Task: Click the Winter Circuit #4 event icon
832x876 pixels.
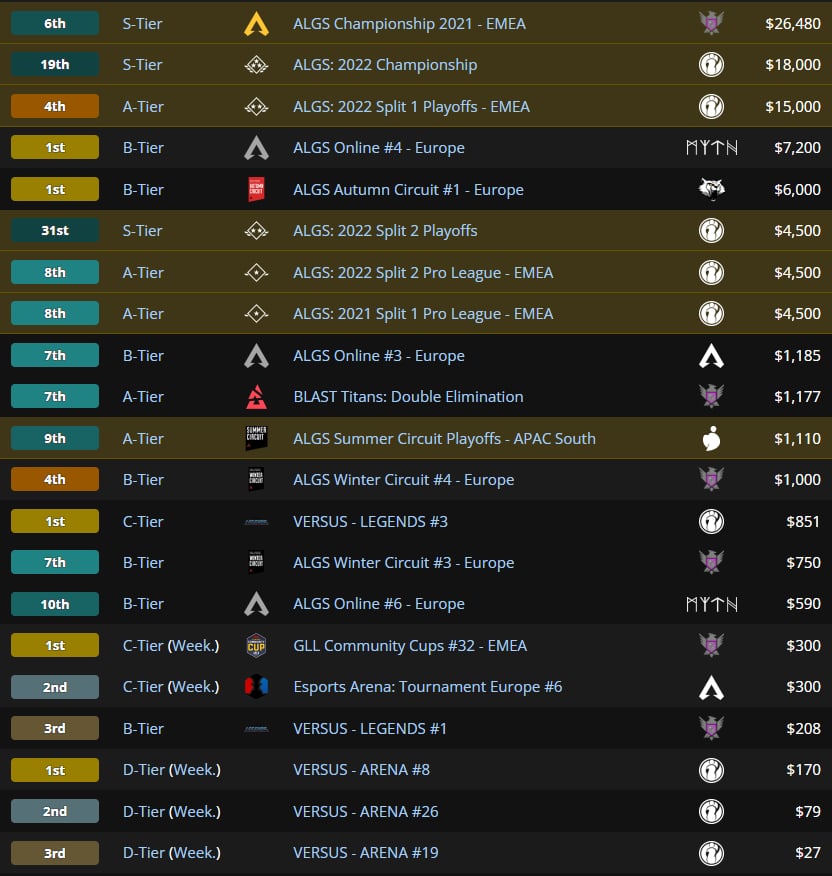Action: tap(256, 480)
